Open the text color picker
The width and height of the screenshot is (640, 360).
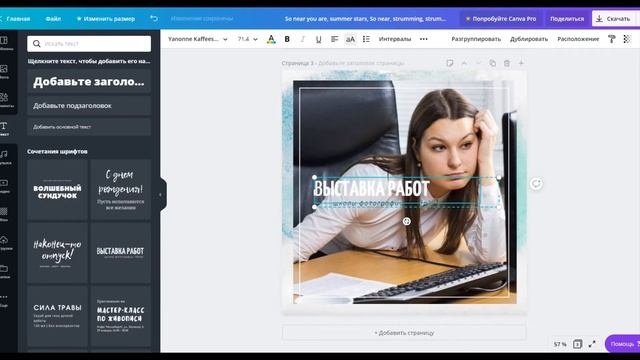[271, 39]
